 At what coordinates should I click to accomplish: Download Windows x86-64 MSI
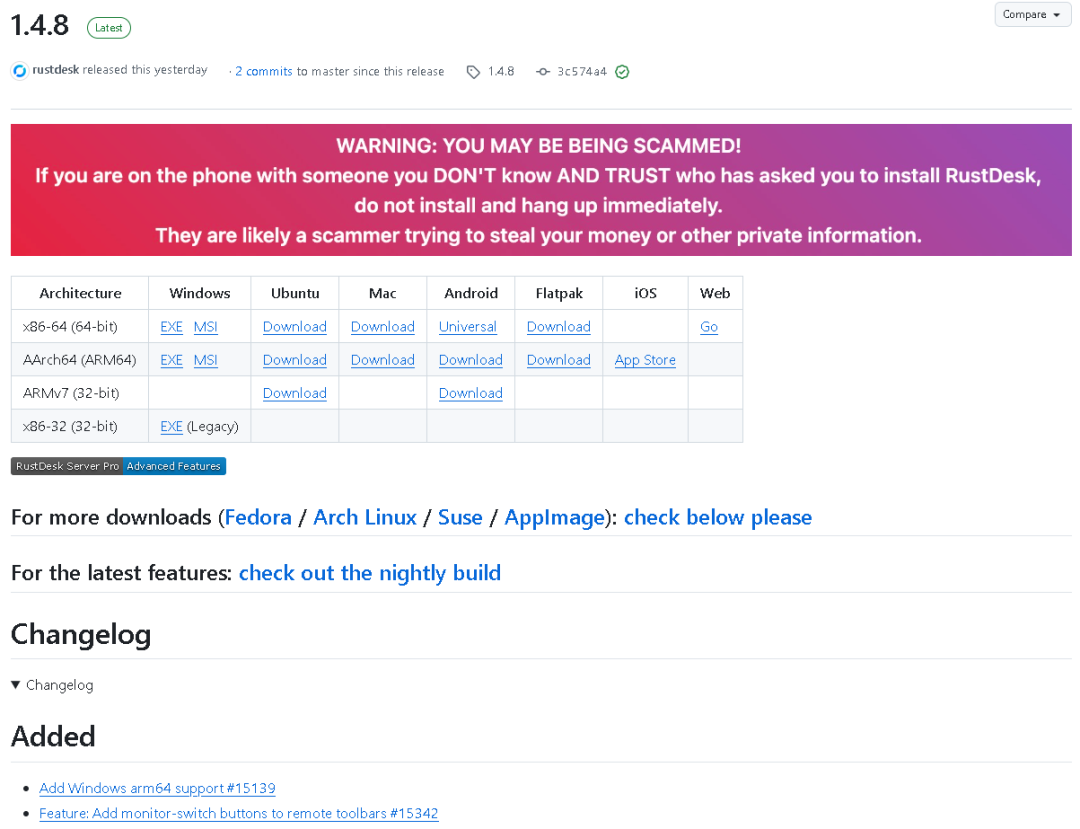tap(205, 327)
